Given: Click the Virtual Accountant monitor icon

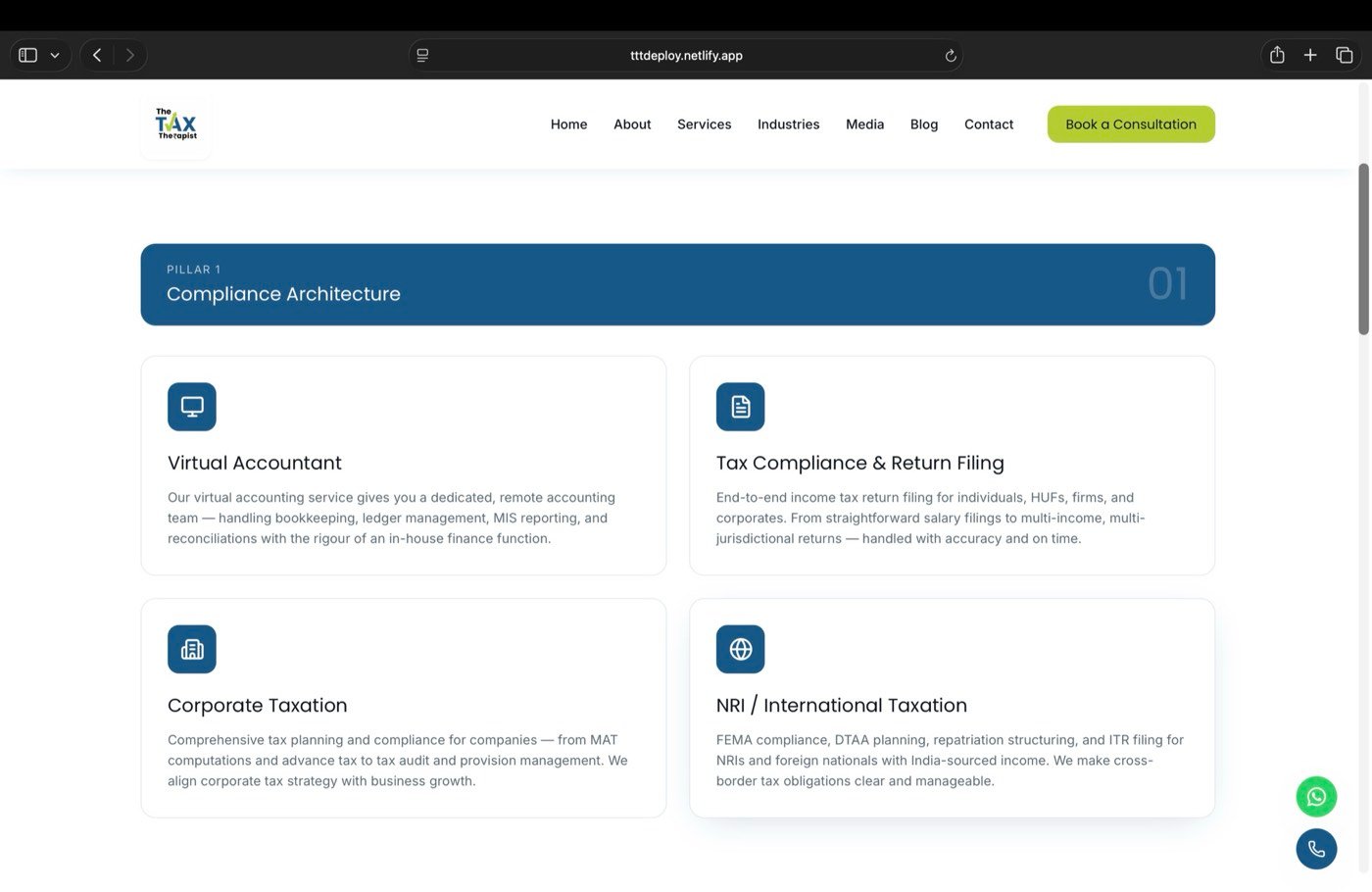Looking at the screenshot, I should pyautogui.click(x=192, y=407).
